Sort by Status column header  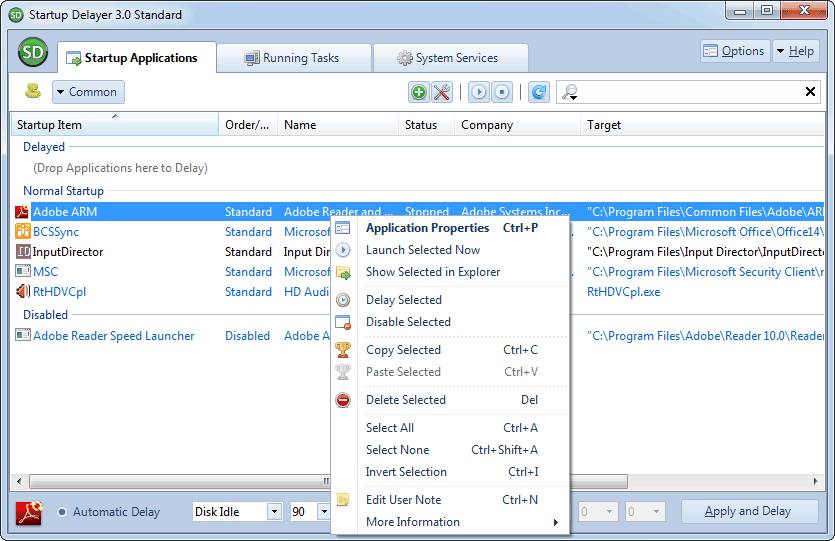click(x=426, y=125)
